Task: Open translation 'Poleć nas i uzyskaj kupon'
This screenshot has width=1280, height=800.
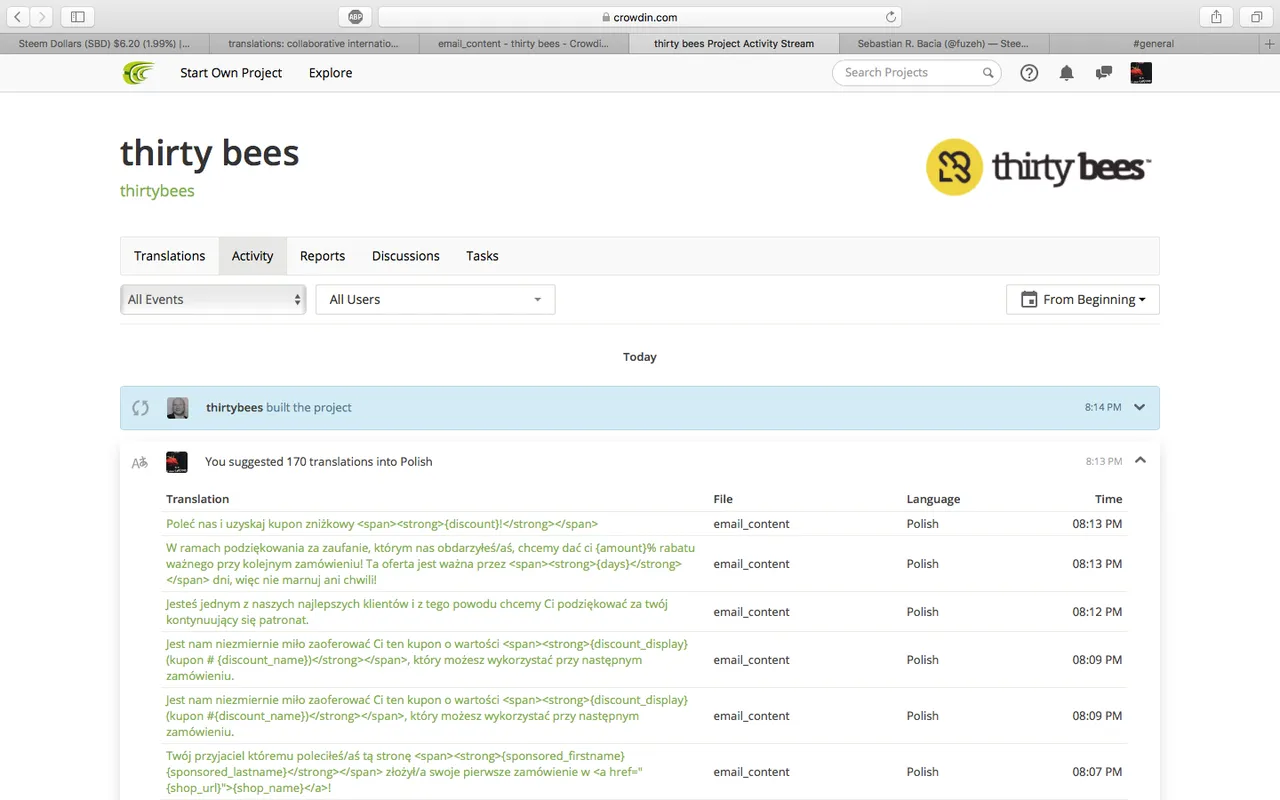Action: point(382,524)
